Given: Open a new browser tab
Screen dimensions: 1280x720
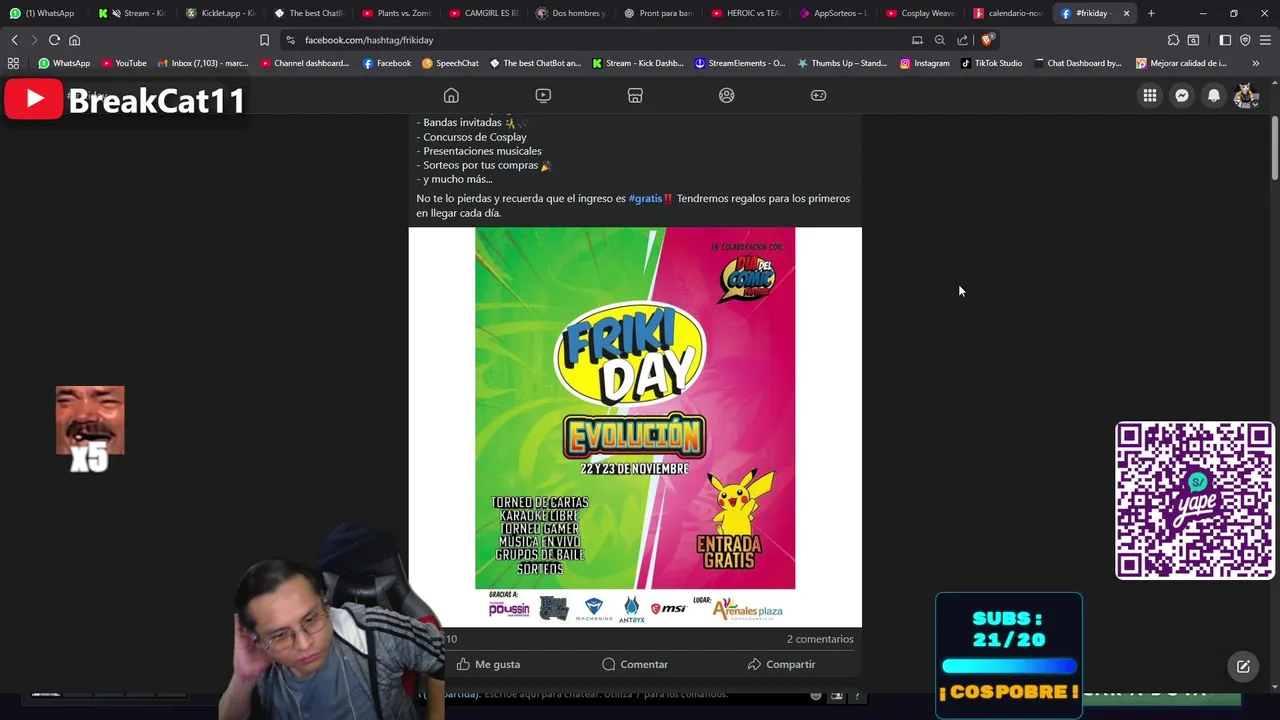Looking at the screenshot, I should point(1151,13).
